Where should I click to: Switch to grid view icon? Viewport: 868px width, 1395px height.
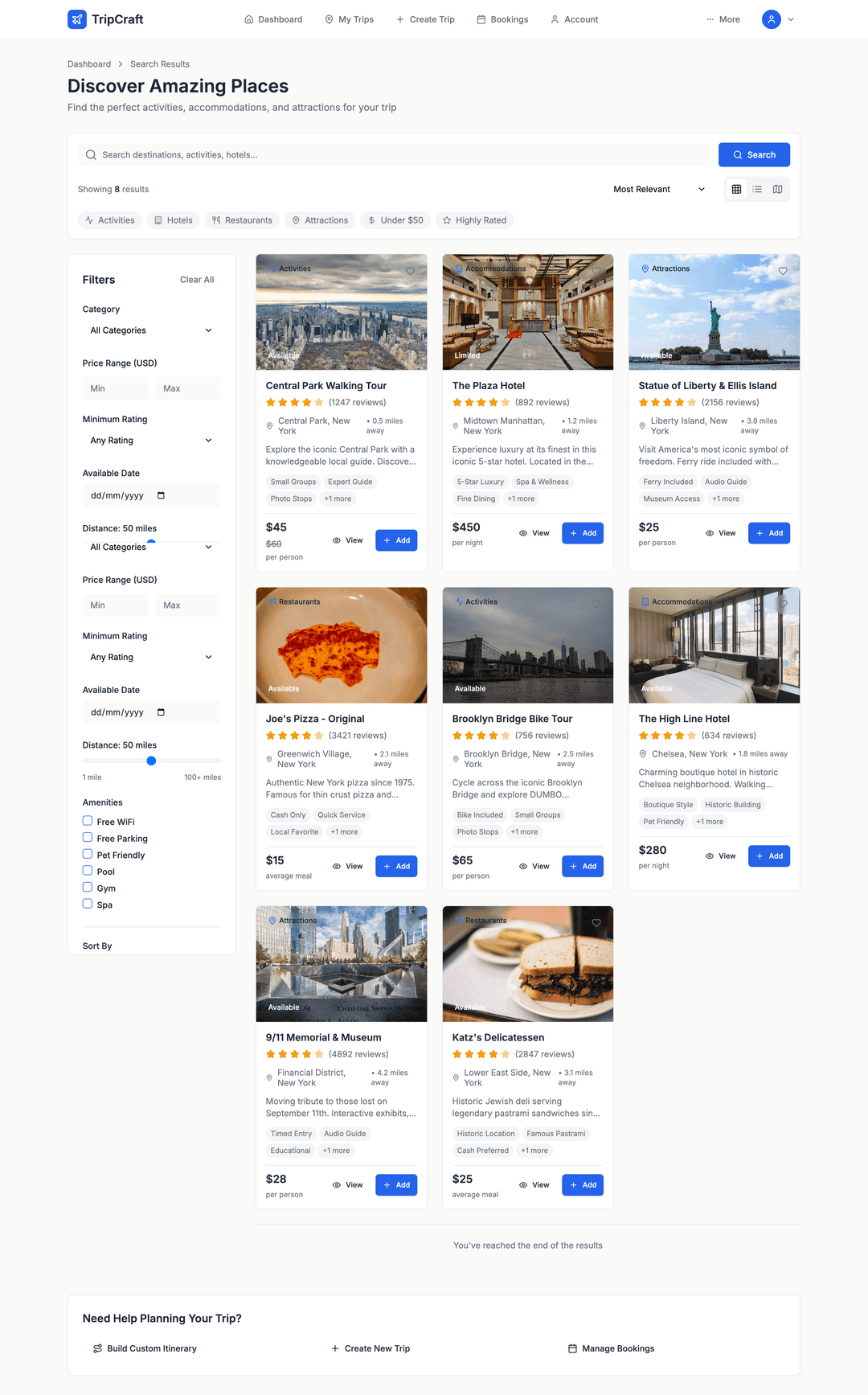[x=736, y=189]
